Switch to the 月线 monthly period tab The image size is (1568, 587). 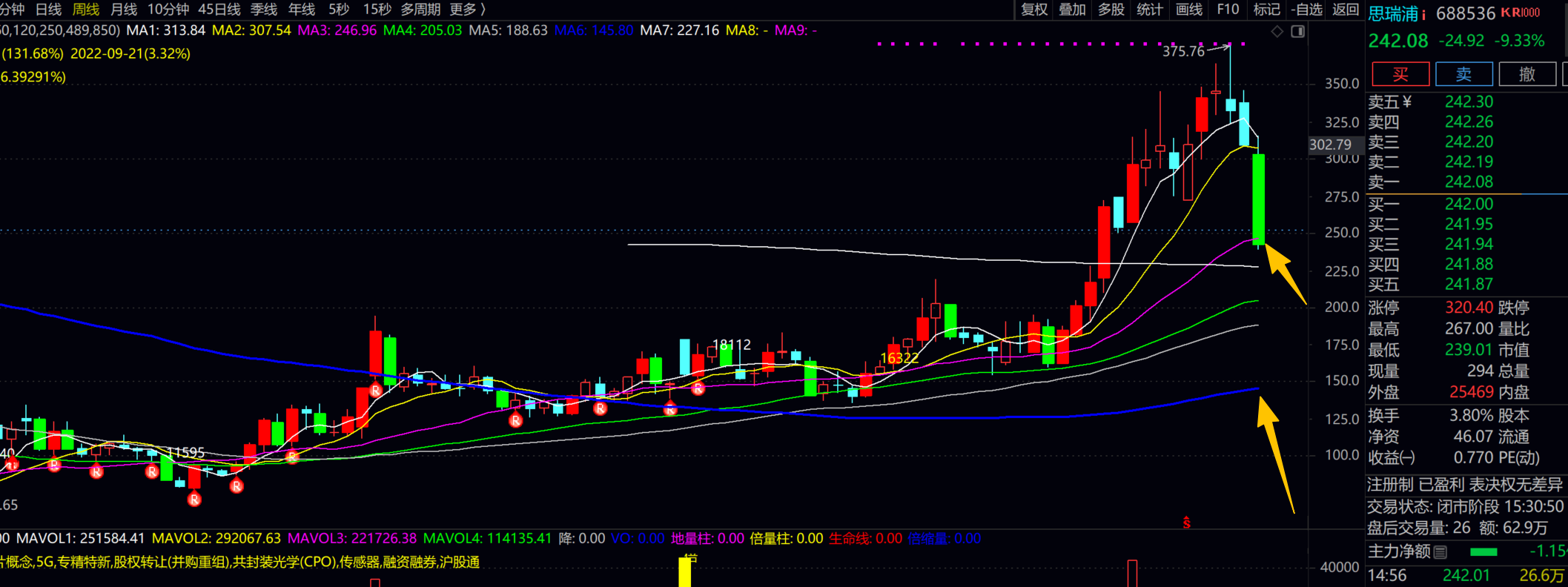(124, 10)
